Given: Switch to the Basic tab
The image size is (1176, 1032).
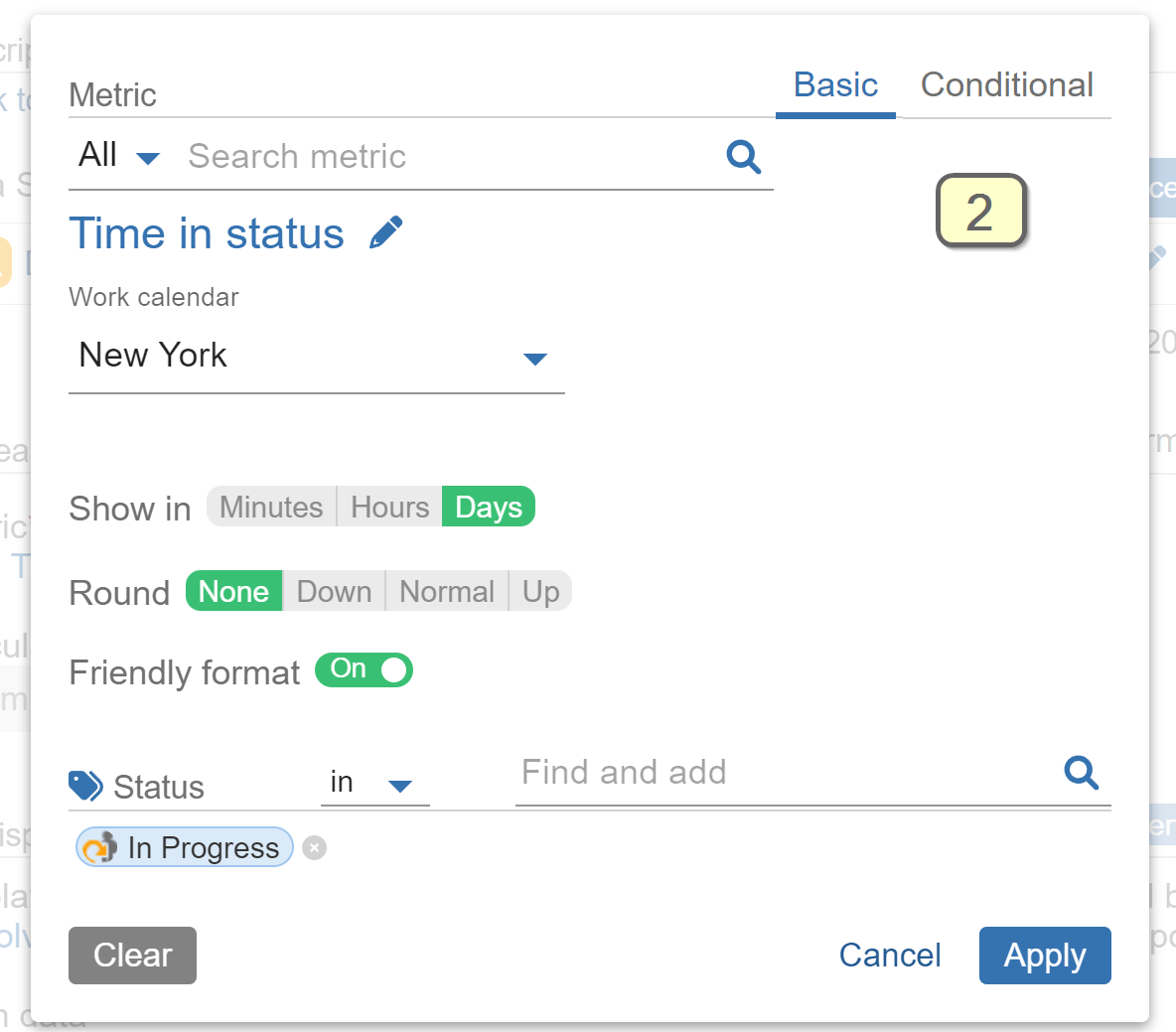Looking at the screenshot, I should click(834, 85).
